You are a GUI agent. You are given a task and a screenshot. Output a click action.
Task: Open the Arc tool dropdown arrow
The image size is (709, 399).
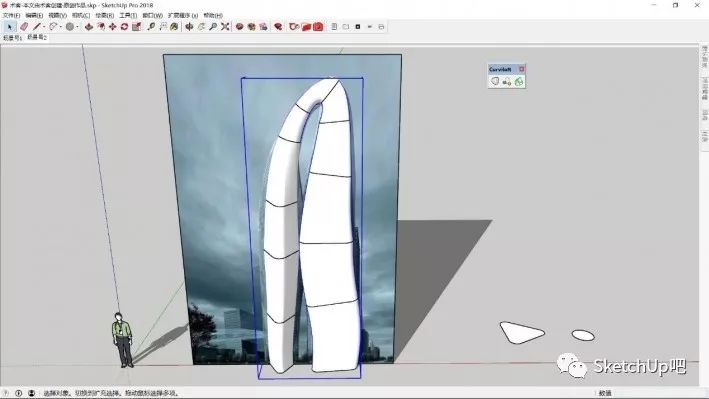coord(61,27)
